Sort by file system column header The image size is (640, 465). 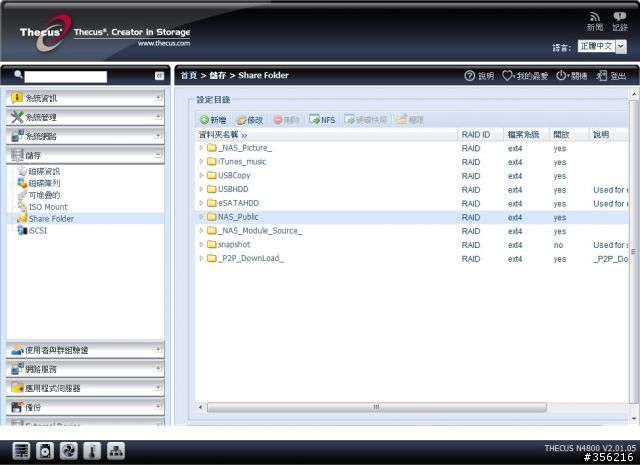526,135
